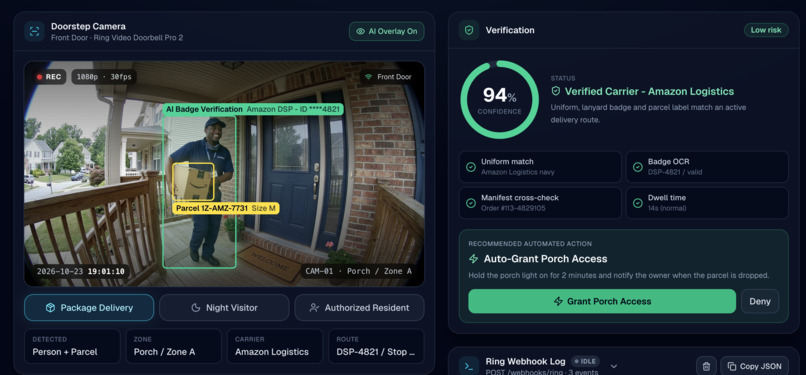Click the 1080p 30fps label

104,77
